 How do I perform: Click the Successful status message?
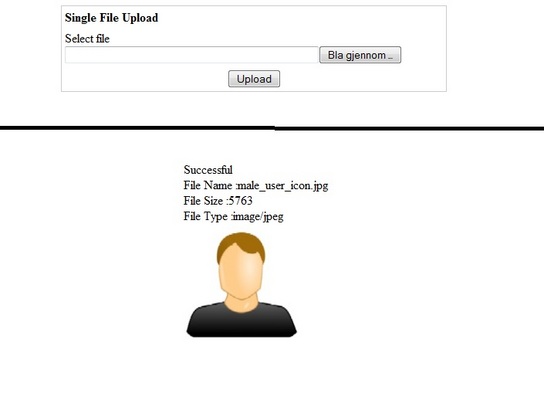(x=208, y=170)
